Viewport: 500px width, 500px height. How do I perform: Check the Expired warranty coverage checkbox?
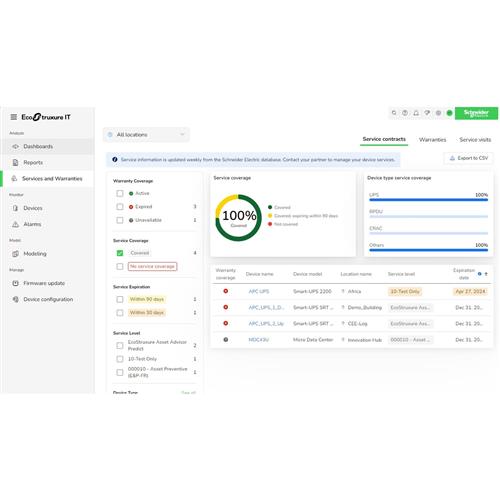120,207
